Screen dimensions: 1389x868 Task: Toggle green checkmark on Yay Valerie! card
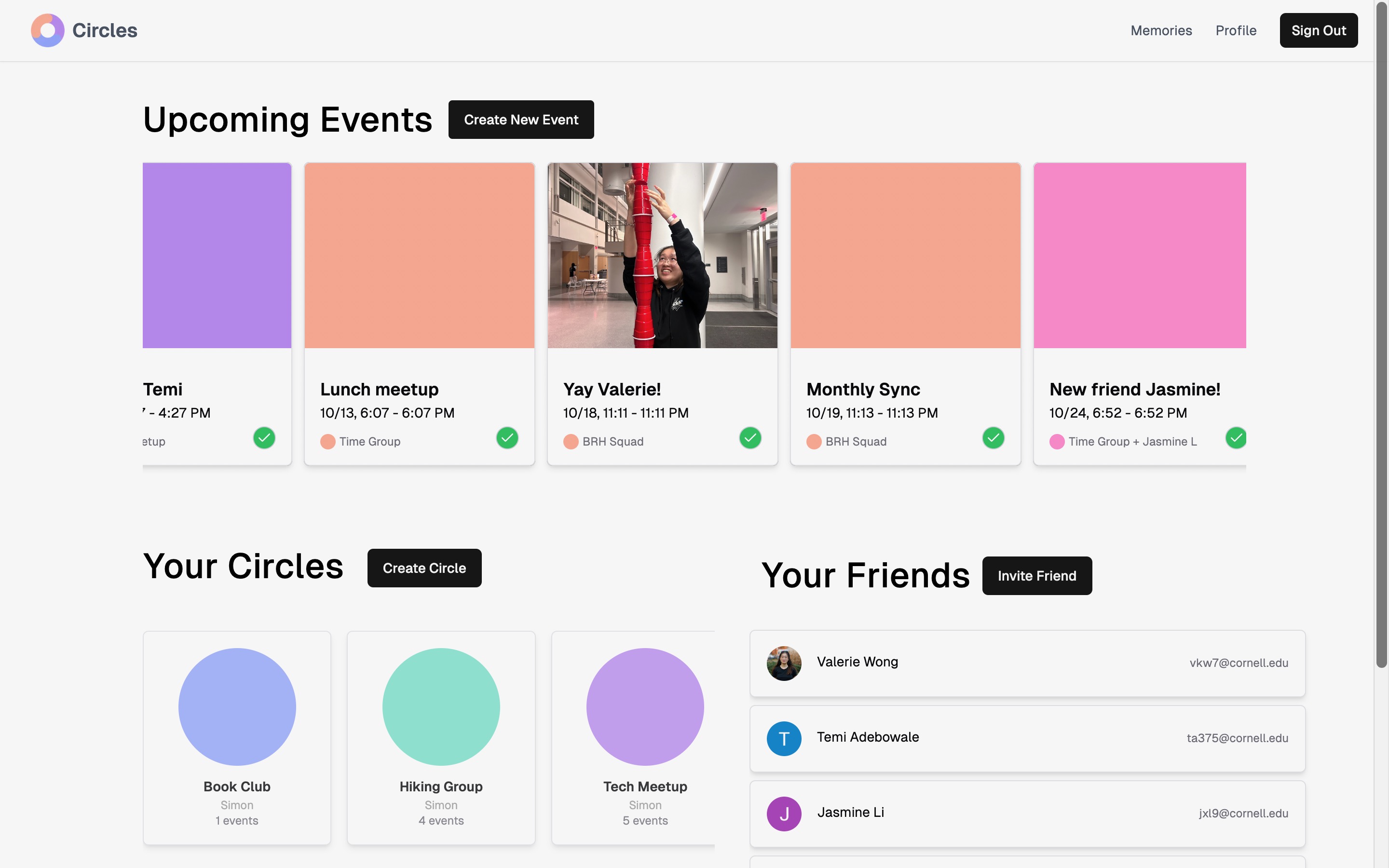click(x=750, y=438)
